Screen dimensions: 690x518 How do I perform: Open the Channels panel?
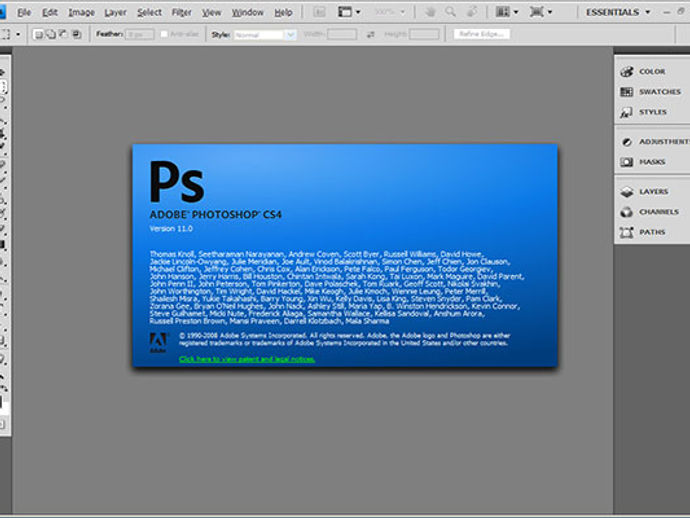click(x=652, y=212)
